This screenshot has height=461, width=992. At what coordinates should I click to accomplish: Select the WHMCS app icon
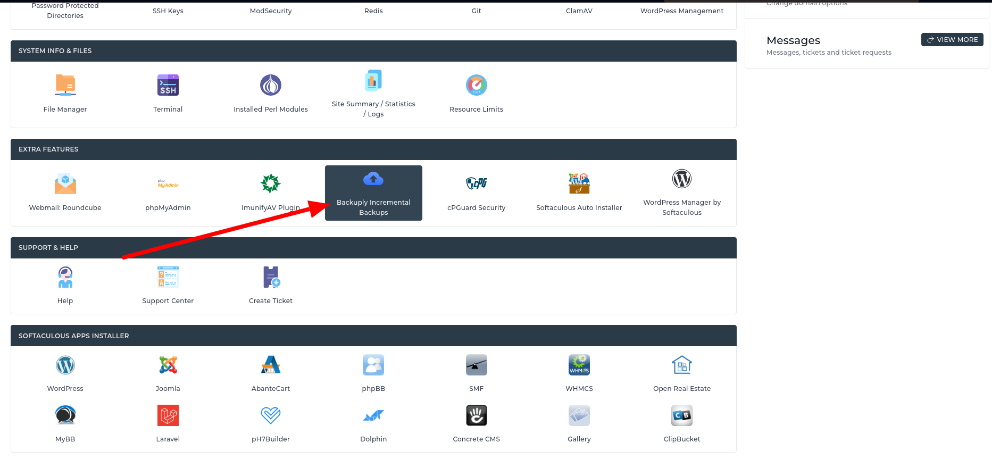point(579,365)
